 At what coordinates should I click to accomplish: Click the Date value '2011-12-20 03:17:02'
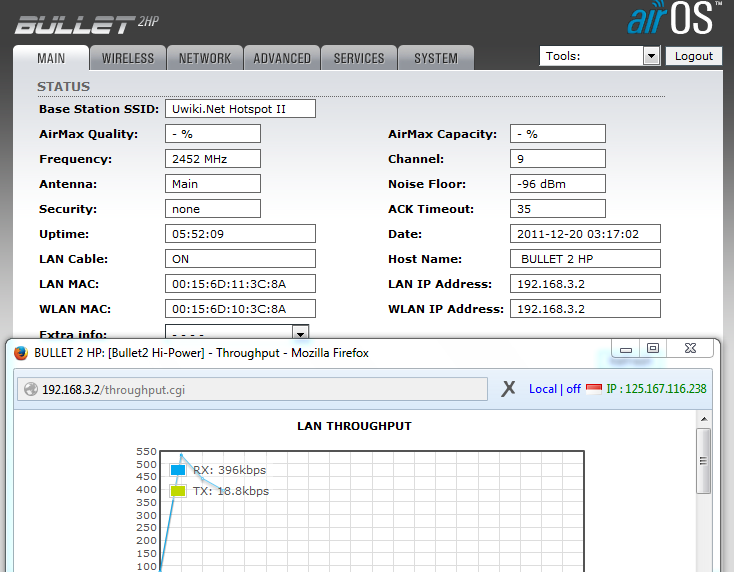coord(585,234)
